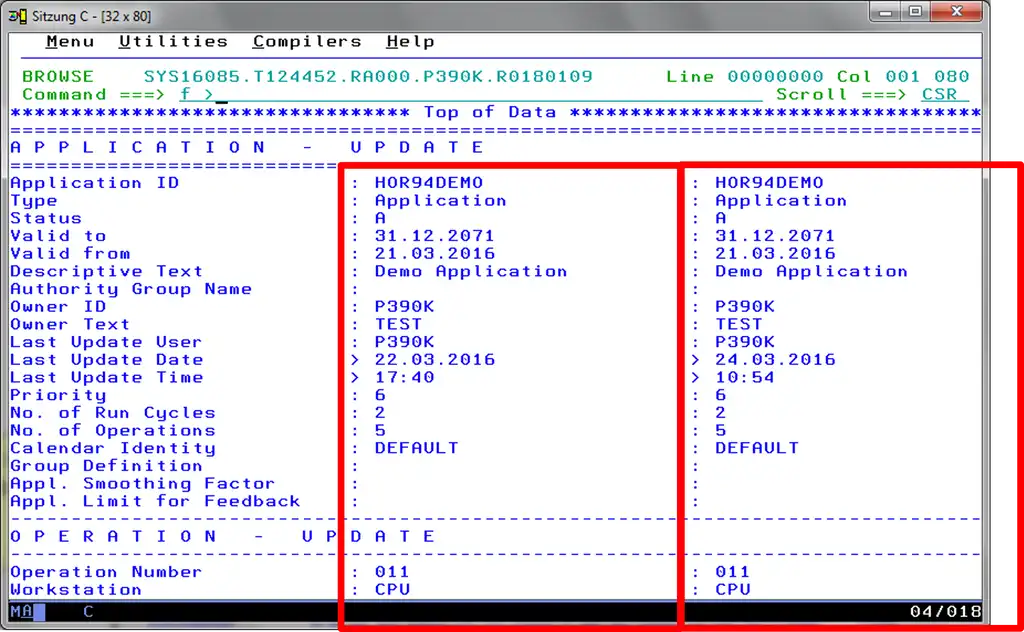Viewport: 1024px width, 632px height.
Task: Click the 'No. of Operations' label
Action: click(112, 430)
